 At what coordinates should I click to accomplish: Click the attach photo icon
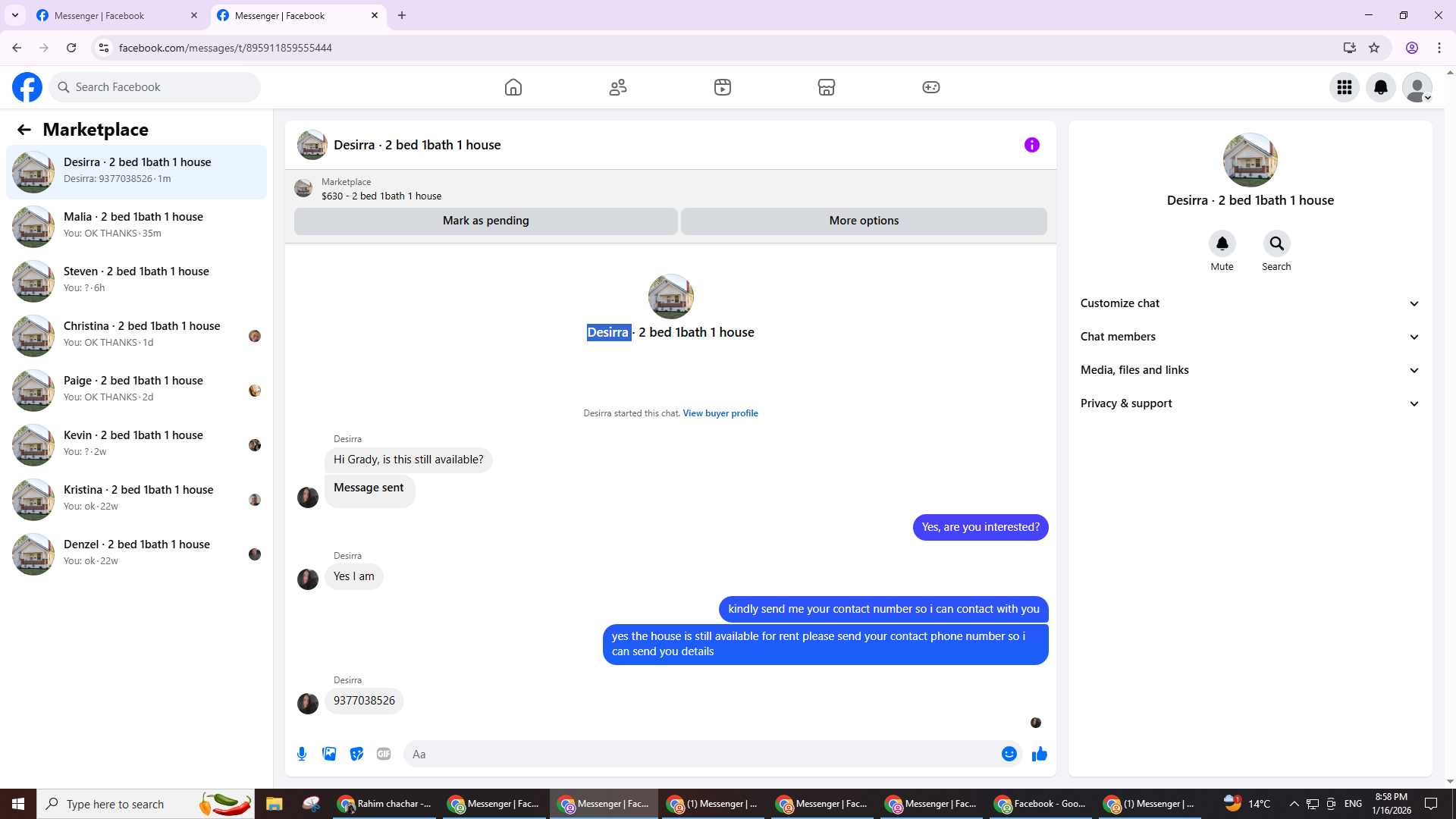click(x=329, y=754)
